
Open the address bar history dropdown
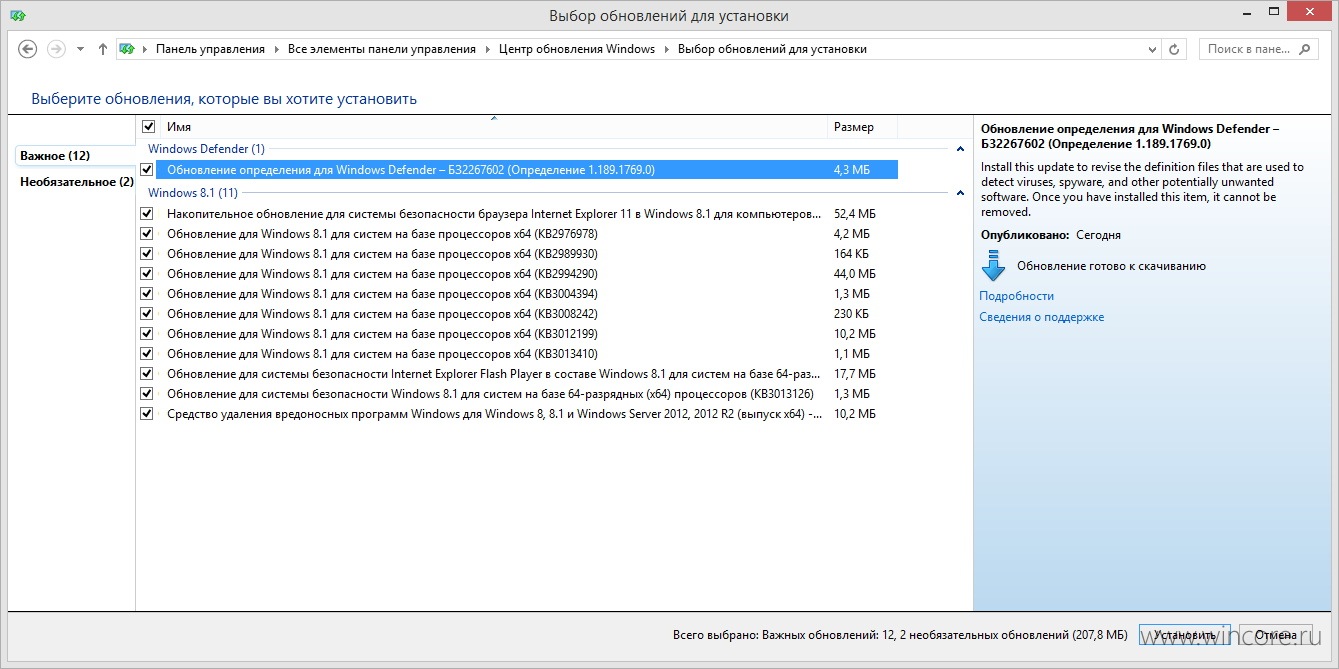pos(1153,49)
